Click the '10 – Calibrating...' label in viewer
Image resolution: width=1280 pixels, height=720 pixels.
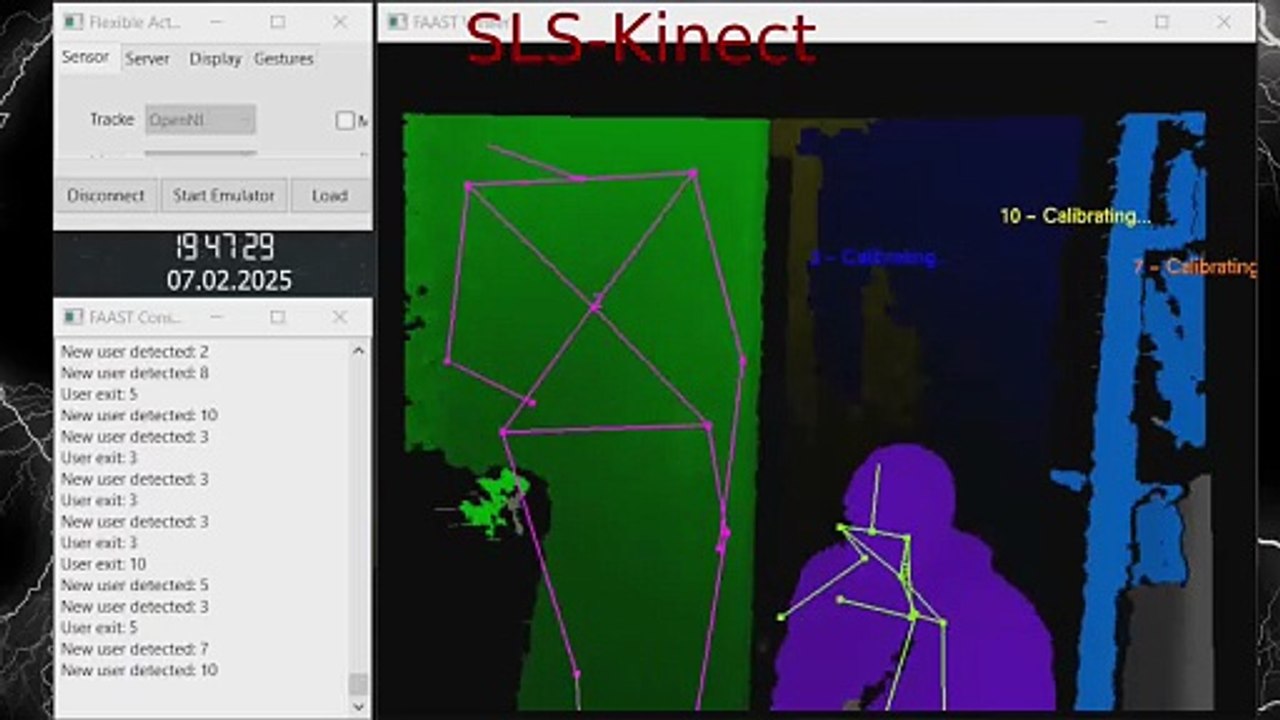[1076, 215]
